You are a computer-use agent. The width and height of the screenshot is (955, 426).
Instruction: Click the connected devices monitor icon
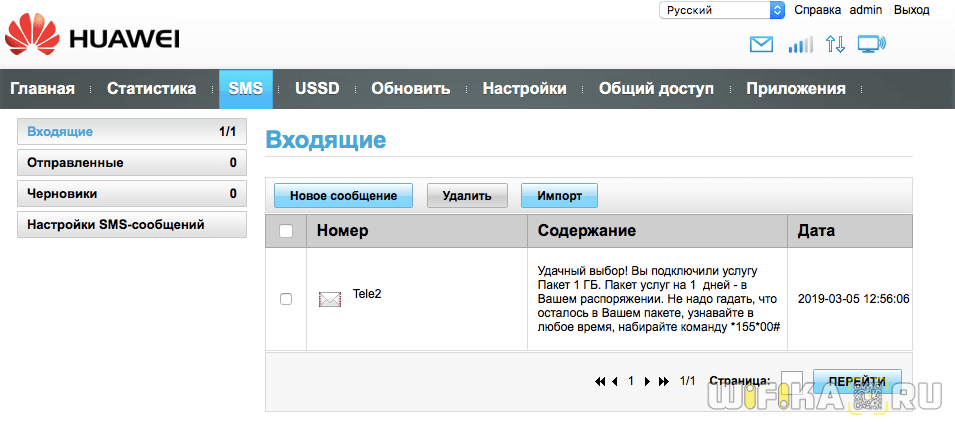pyautogui.click(x=872, y=44)
